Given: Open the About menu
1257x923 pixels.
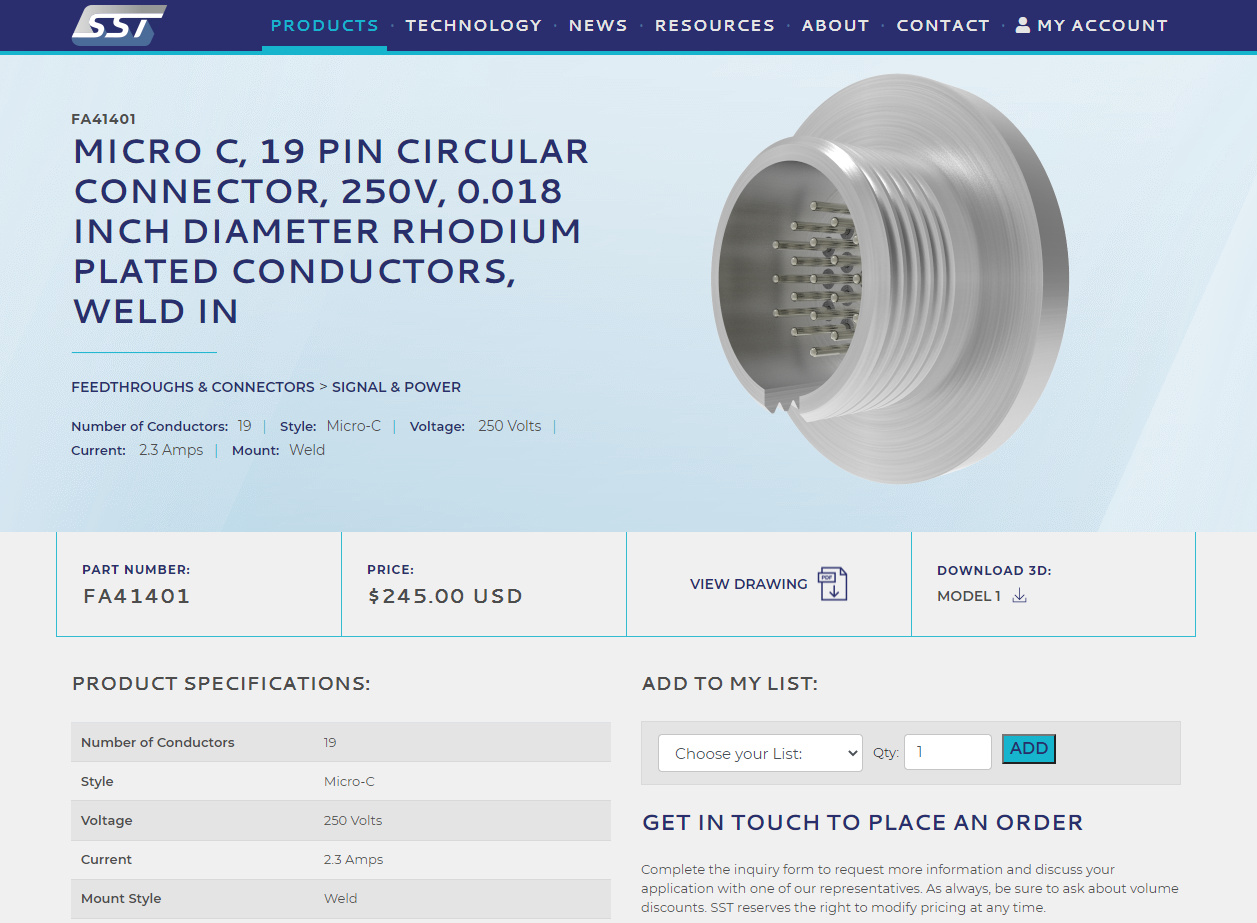Looking at the screenshot, I should [x=835, y=25].
